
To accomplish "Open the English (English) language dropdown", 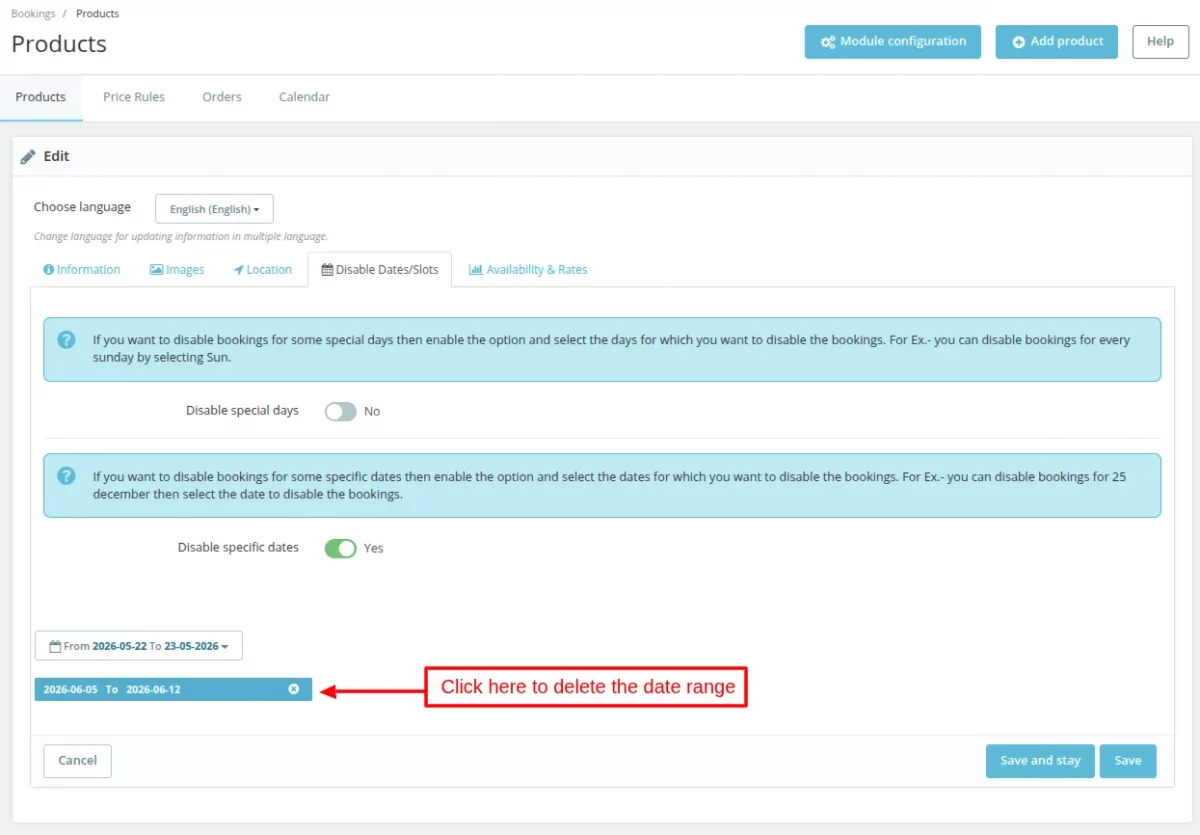I will click(x=214, y=209).
